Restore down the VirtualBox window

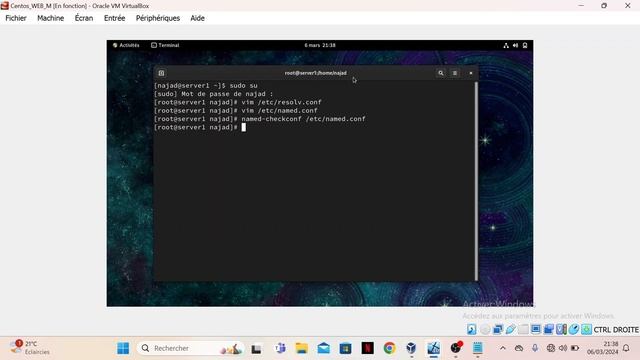(604, 6)
